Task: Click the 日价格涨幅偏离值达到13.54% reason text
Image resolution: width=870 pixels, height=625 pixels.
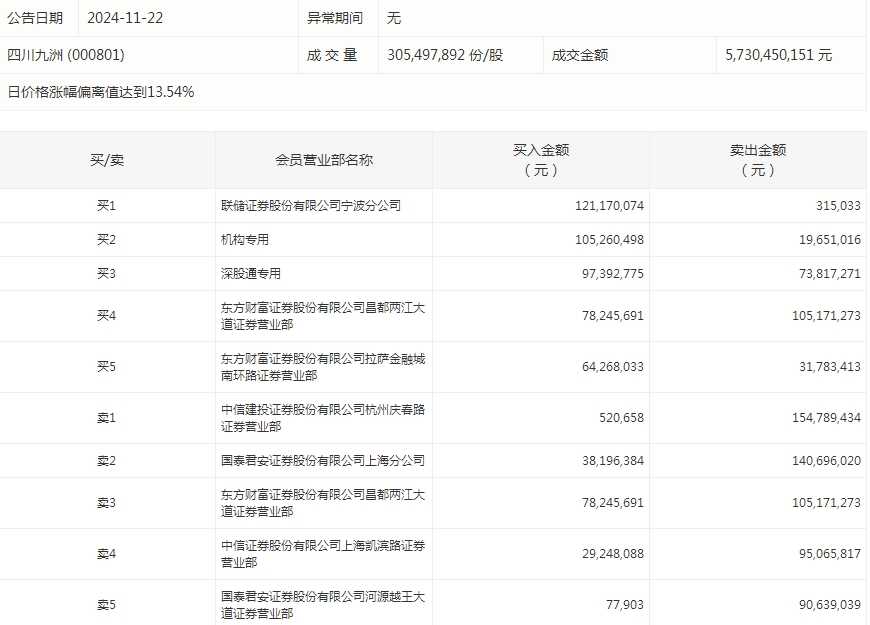Action: pos(101,92)
